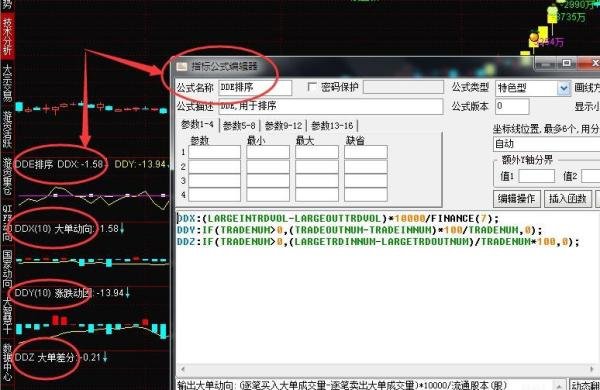Click the 编辑操作 button
600x390 pixels.
tap(517, 199)
